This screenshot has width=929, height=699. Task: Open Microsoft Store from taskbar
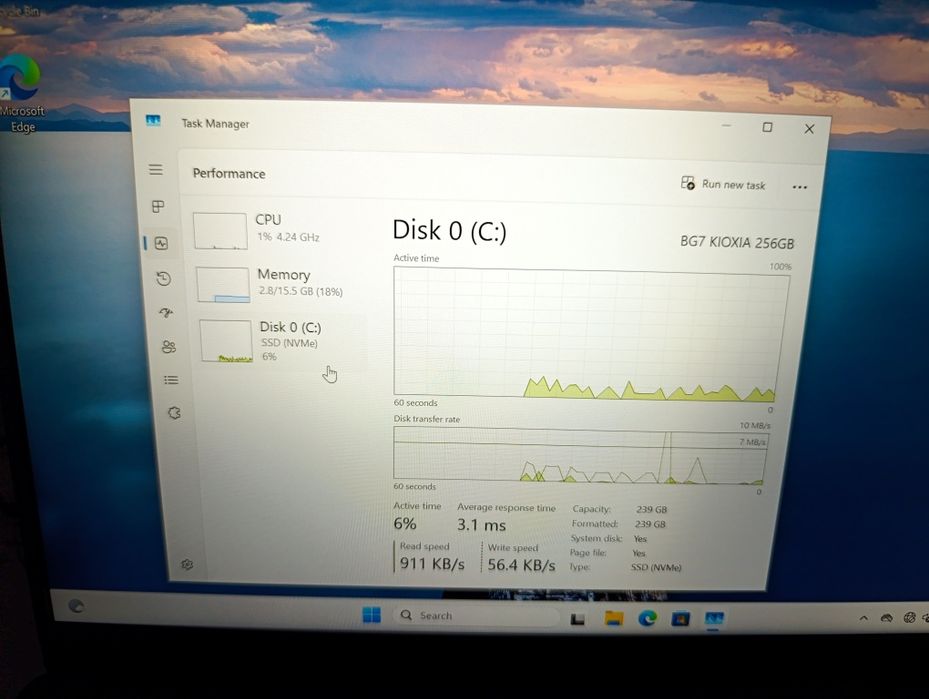click(680, 619)
